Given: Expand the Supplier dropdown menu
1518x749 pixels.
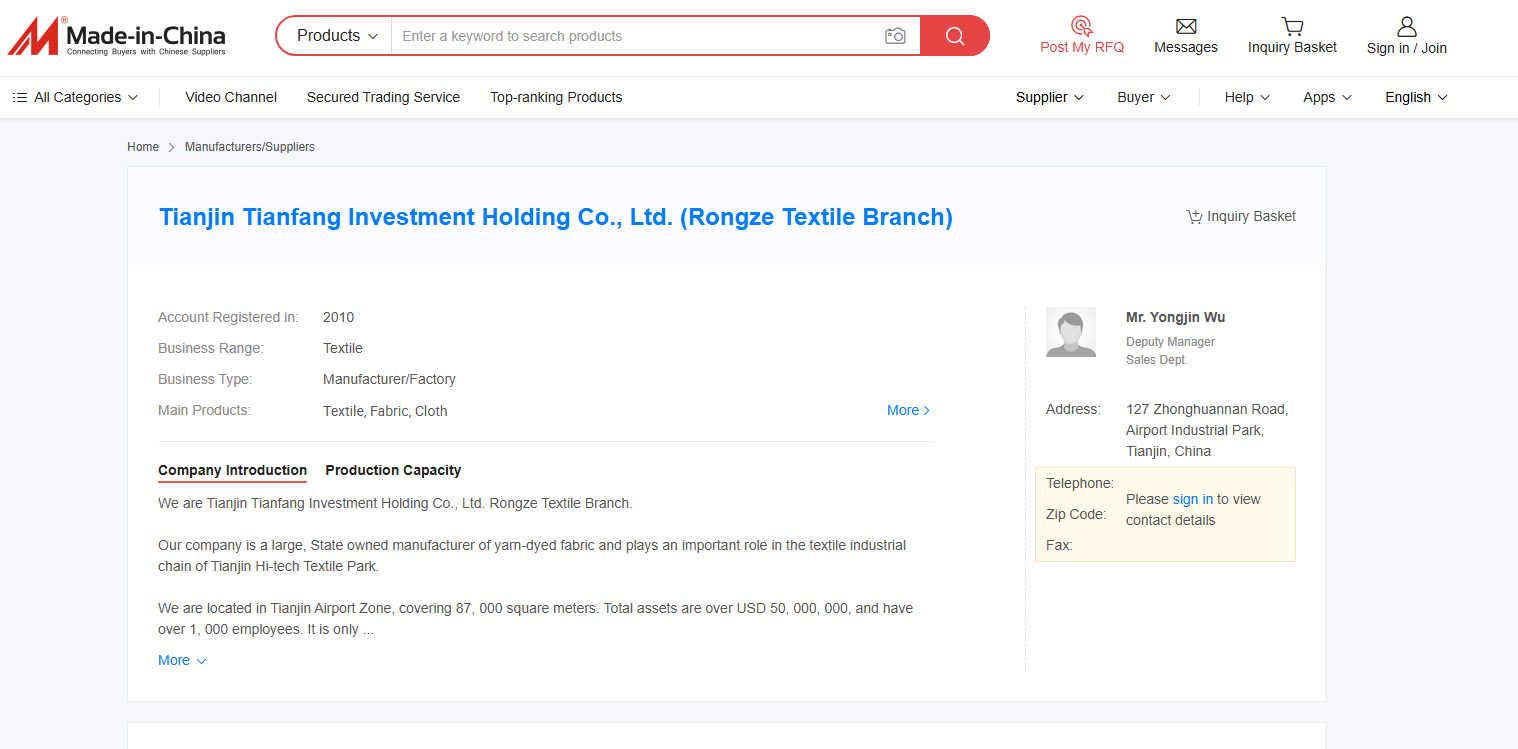Looking at the screenshot, I should (1049, 97).
